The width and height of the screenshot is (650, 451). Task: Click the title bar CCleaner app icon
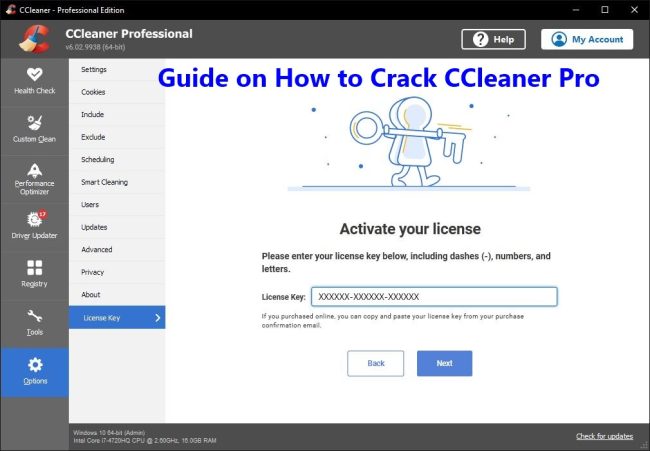[x=10, y=10]
